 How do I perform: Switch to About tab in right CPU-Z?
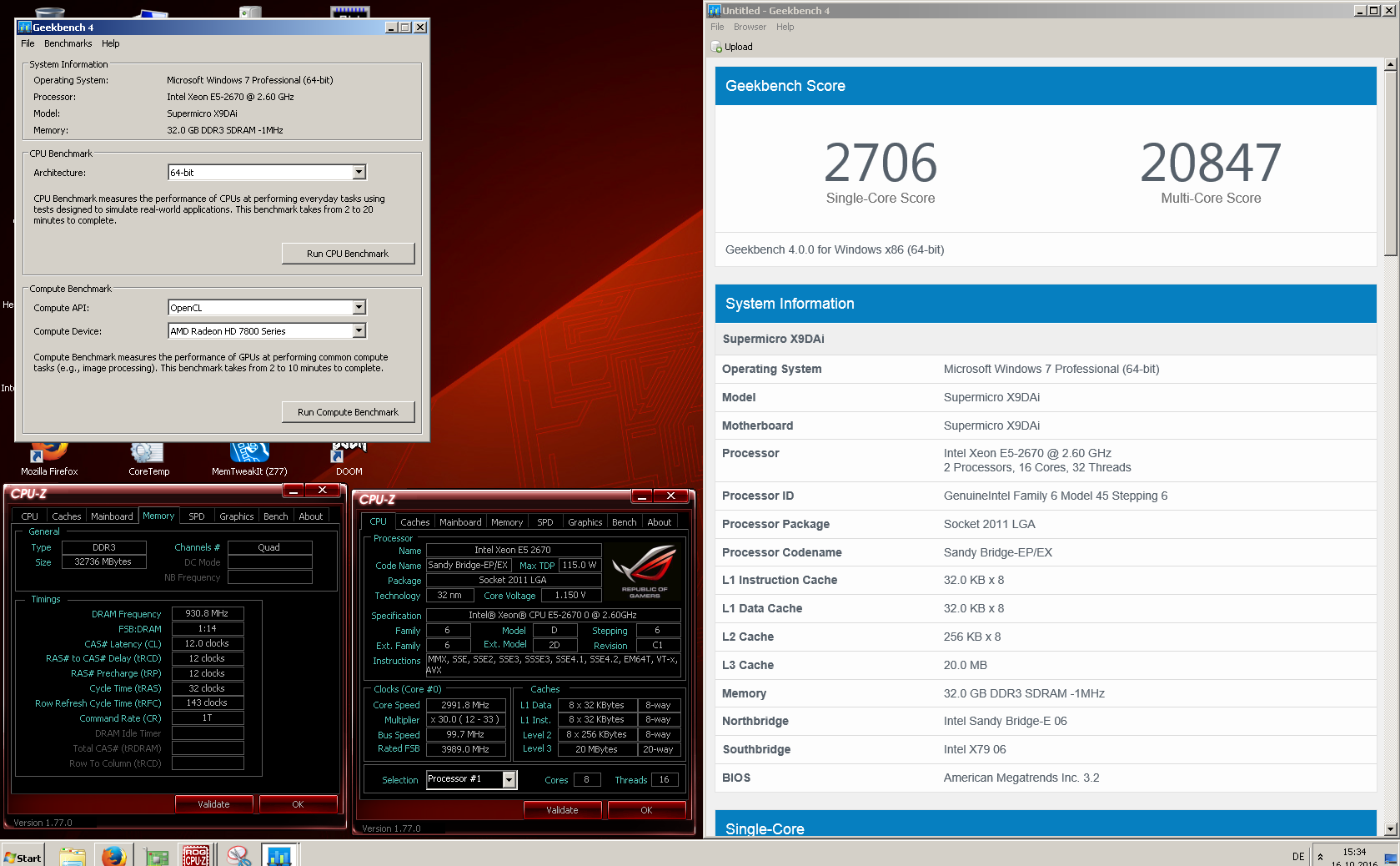(660, 522)
